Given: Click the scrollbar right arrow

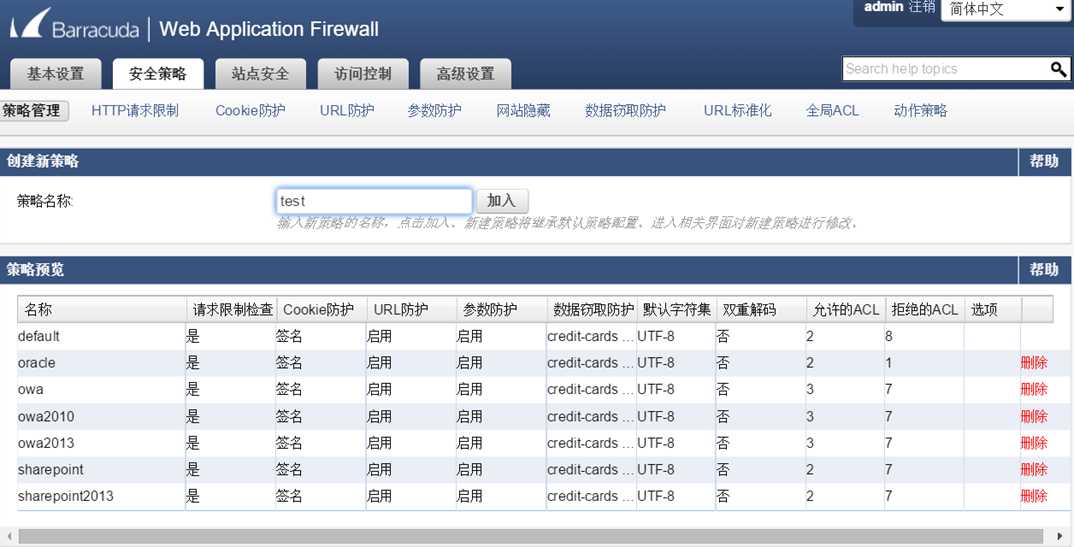Looking at the screenshot, I should tap(1060, 536).
